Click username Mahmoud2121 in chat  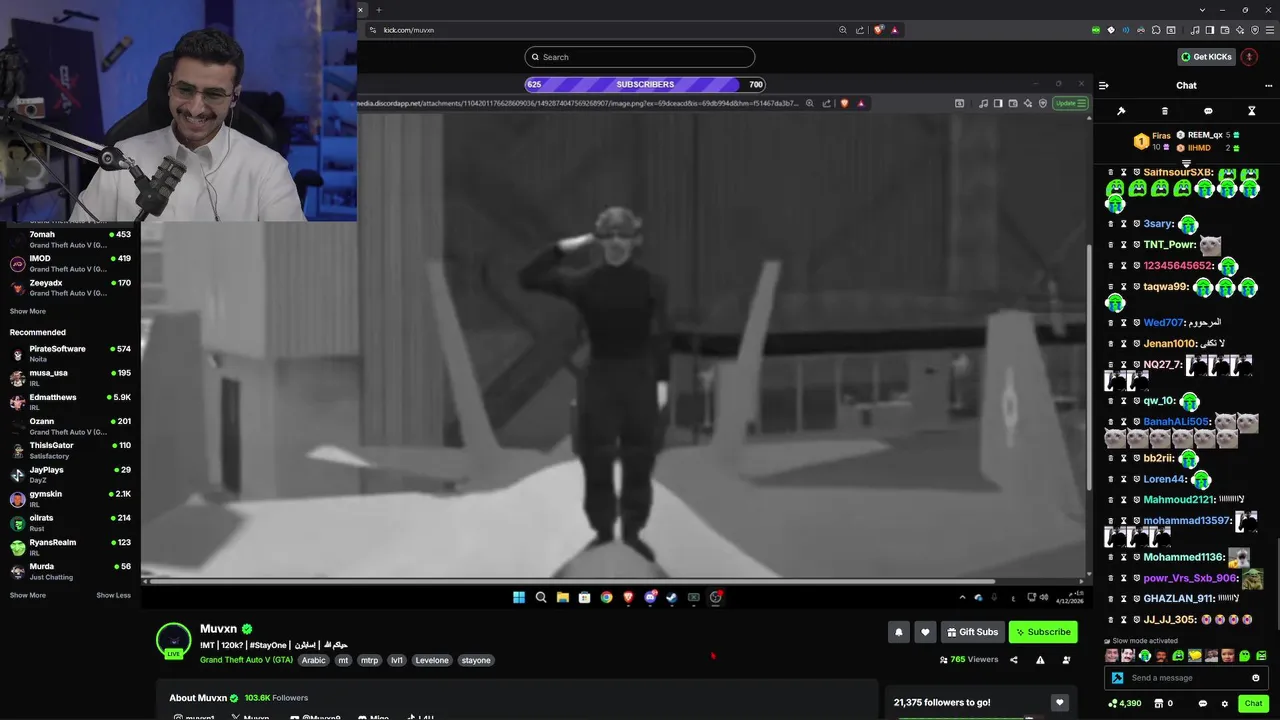pos(1178,500)
